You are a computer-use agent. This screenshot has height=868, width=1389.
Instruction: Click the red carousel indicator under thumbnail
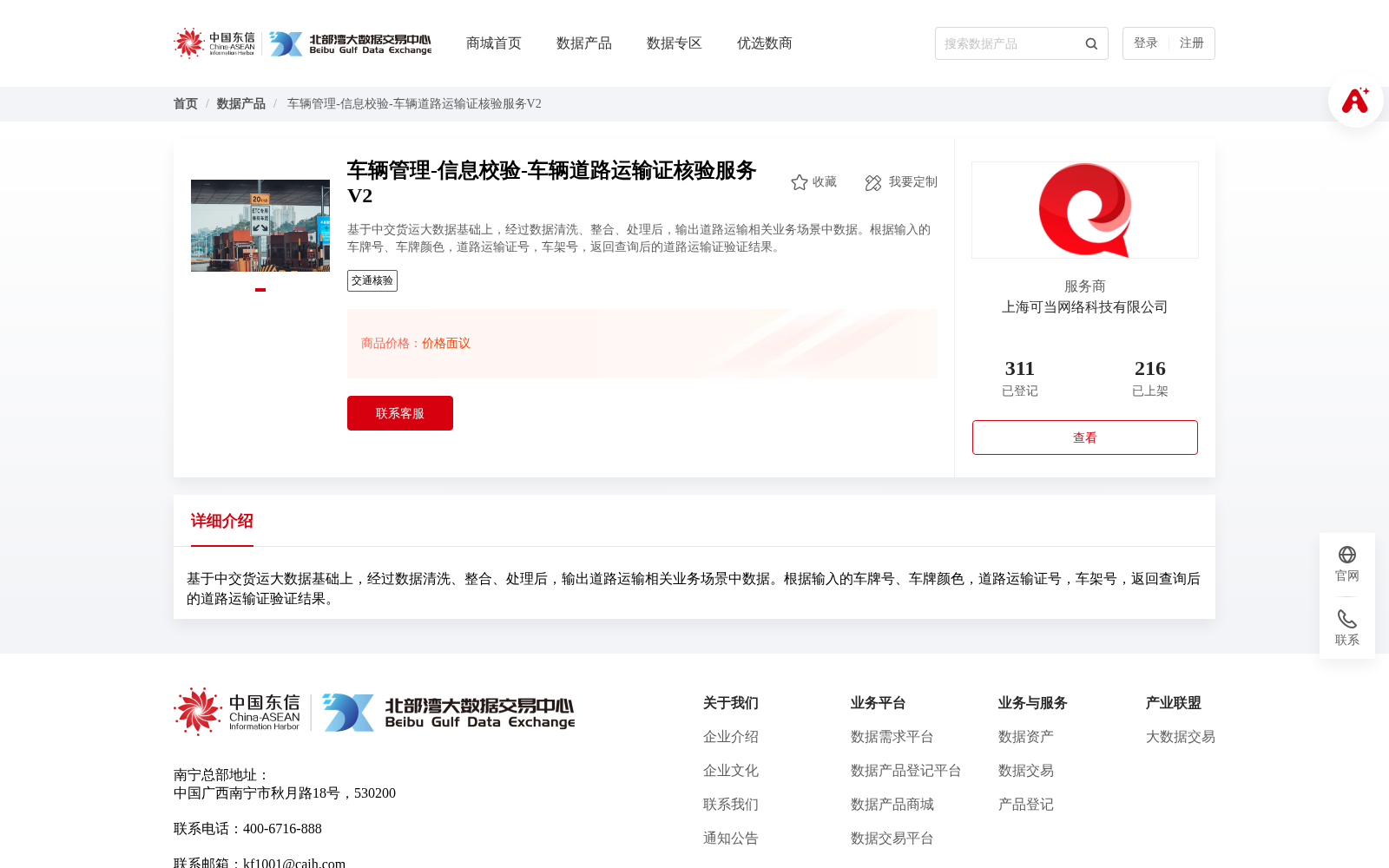[260, 290]
